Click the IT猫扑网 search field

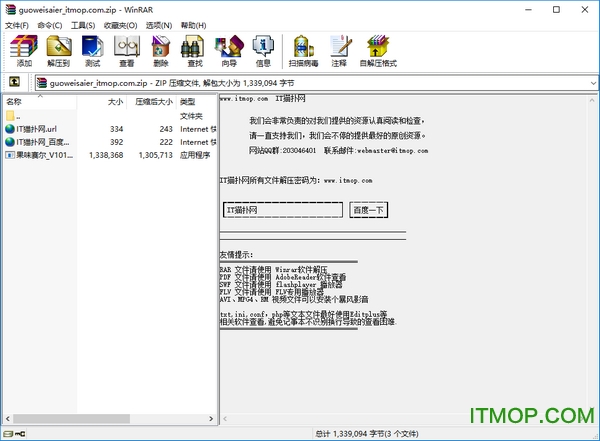click(x=283, y=210)
